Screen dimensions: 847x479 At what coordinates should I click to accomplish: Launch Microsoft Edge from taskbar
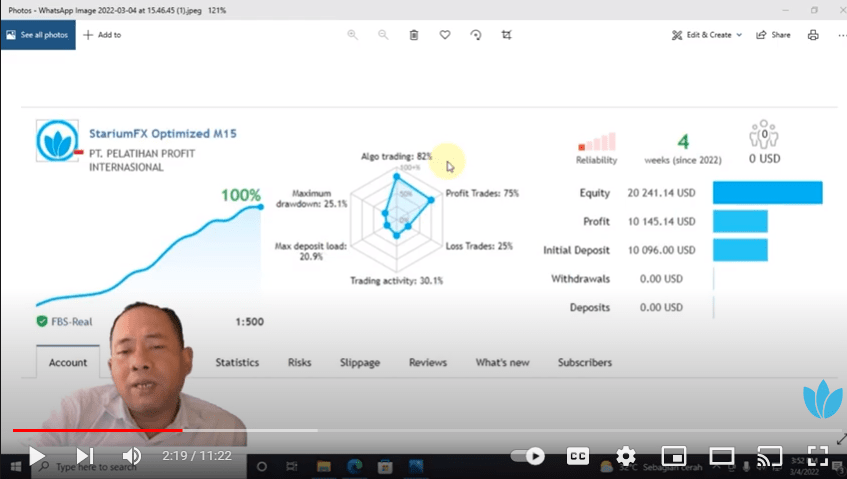(355, 467)
